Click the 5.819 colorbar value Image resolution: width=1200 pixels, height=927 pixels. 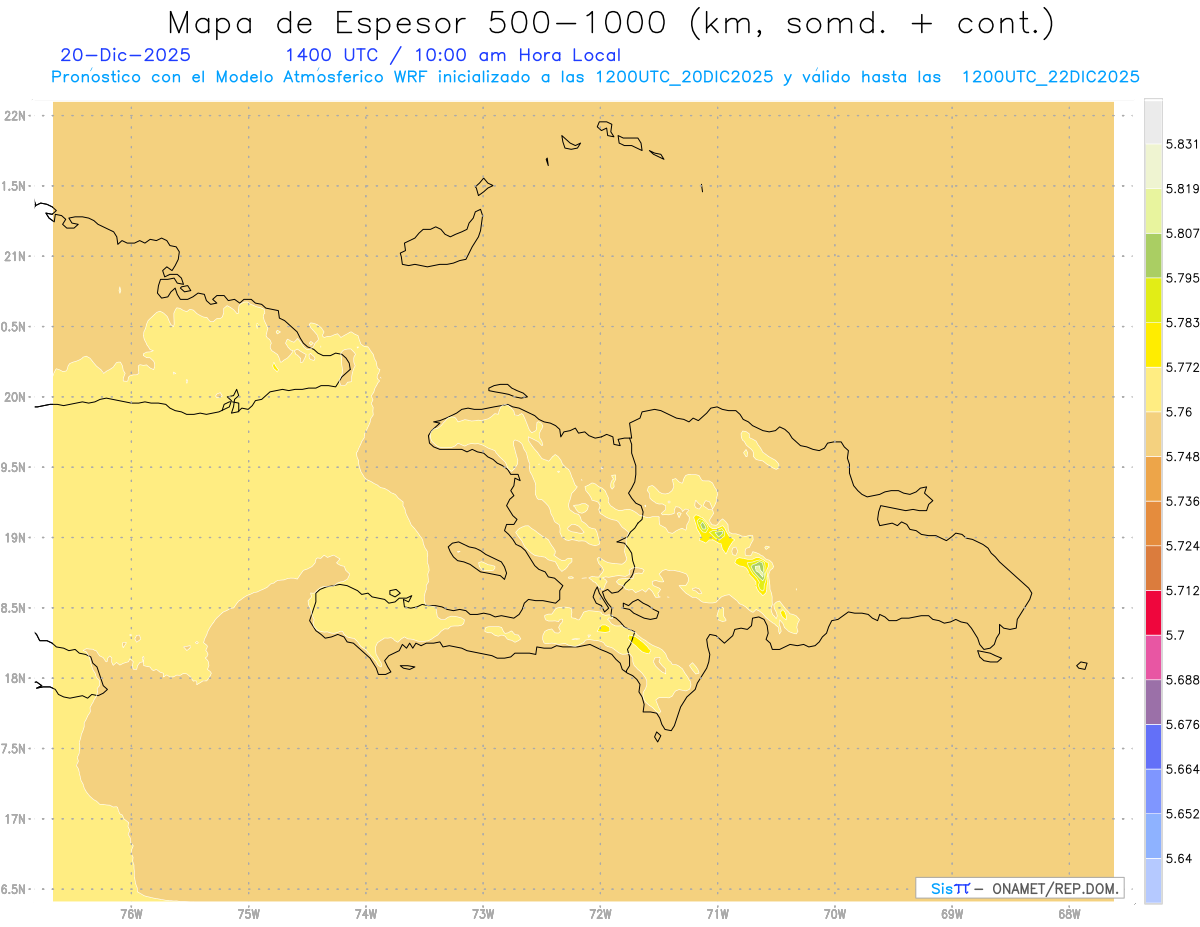1182,189
